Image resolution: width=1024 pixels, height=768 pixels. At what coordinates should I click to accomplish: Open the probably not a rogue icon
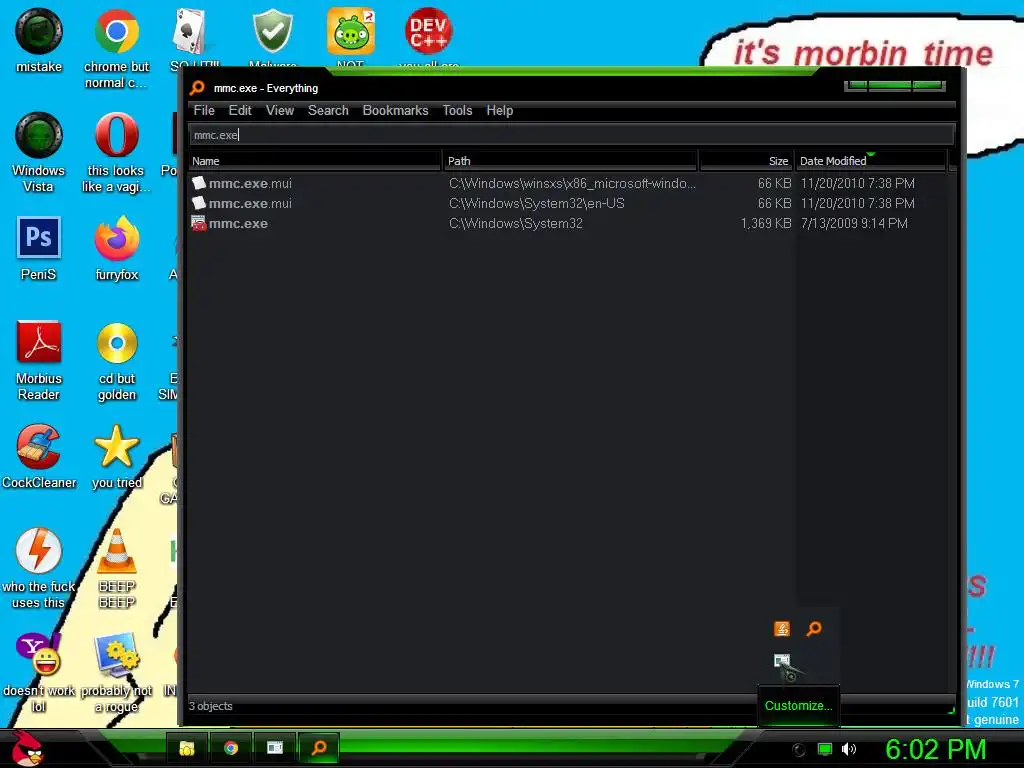(x=117, y=654)
